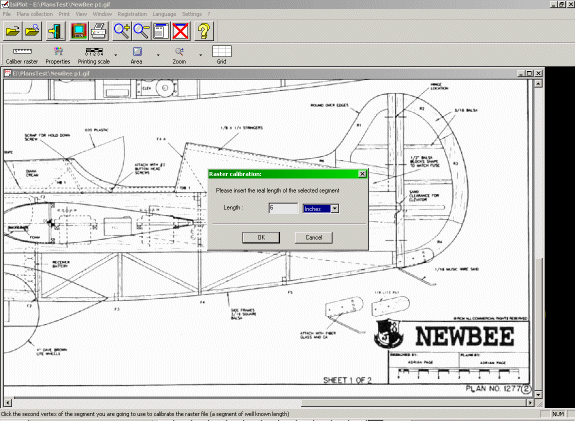Click the NEWBEE title text on plan

point(464,336)
